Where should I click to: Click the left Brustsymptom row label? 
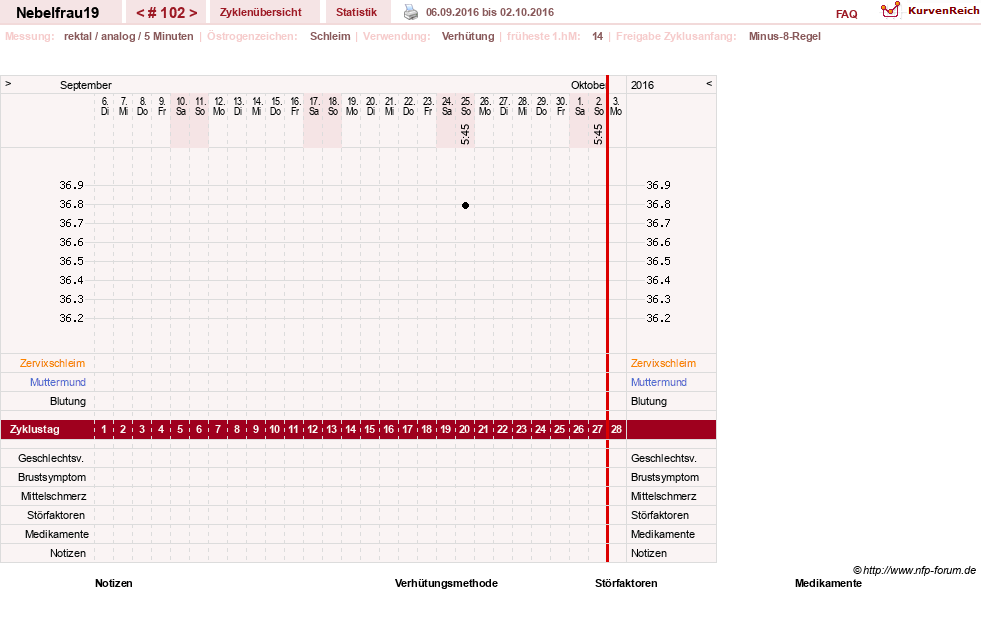52,477
